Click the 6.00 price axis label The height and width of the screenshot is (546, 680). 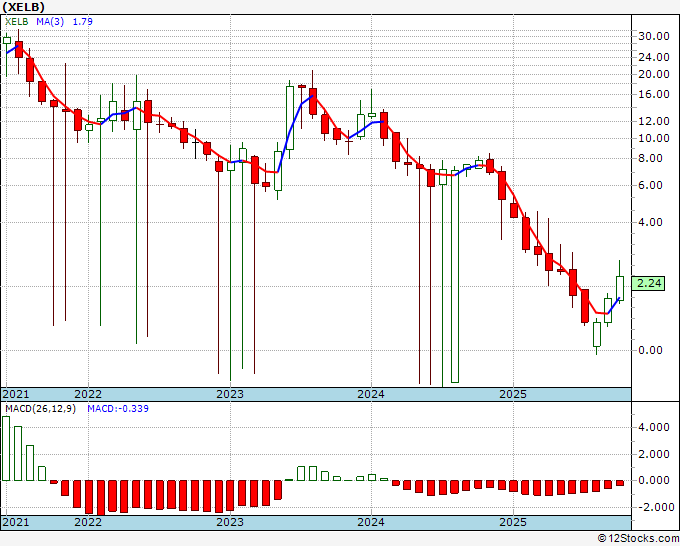(x=651, y=186)
